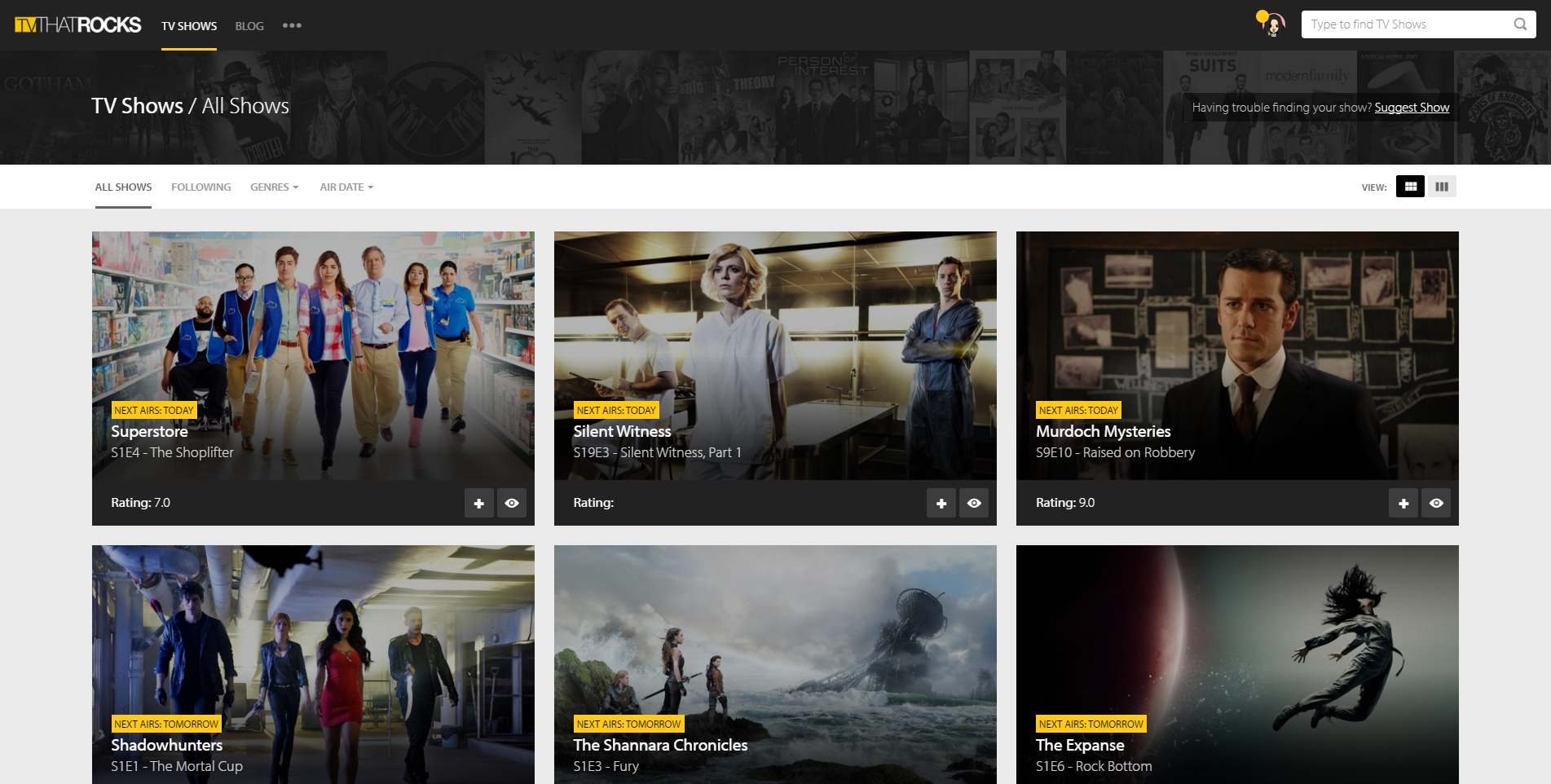Open The Shannara Chronicles show title

pos(660,745)
